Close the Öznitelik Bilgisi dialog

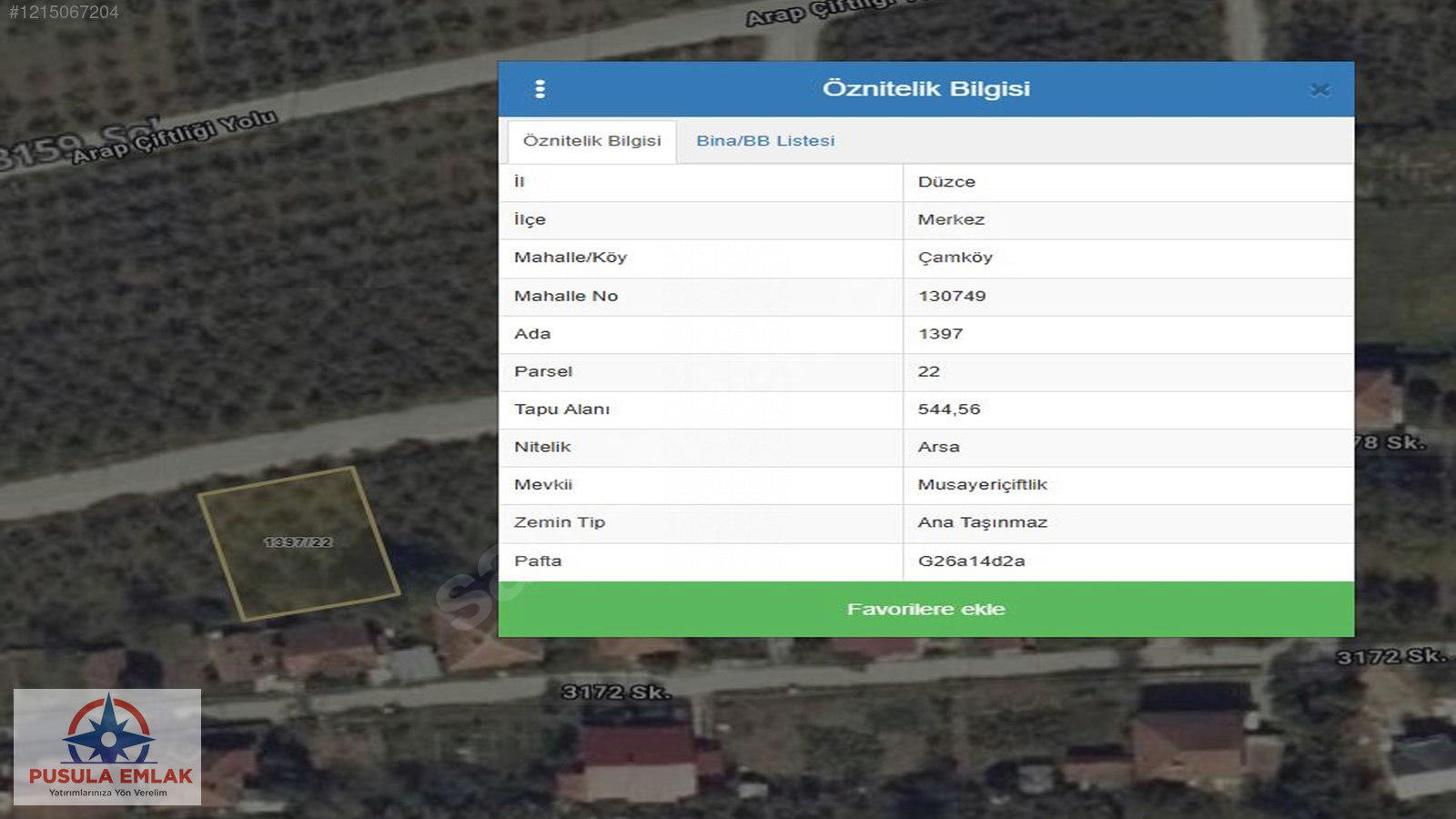[x=1319, y=89]
